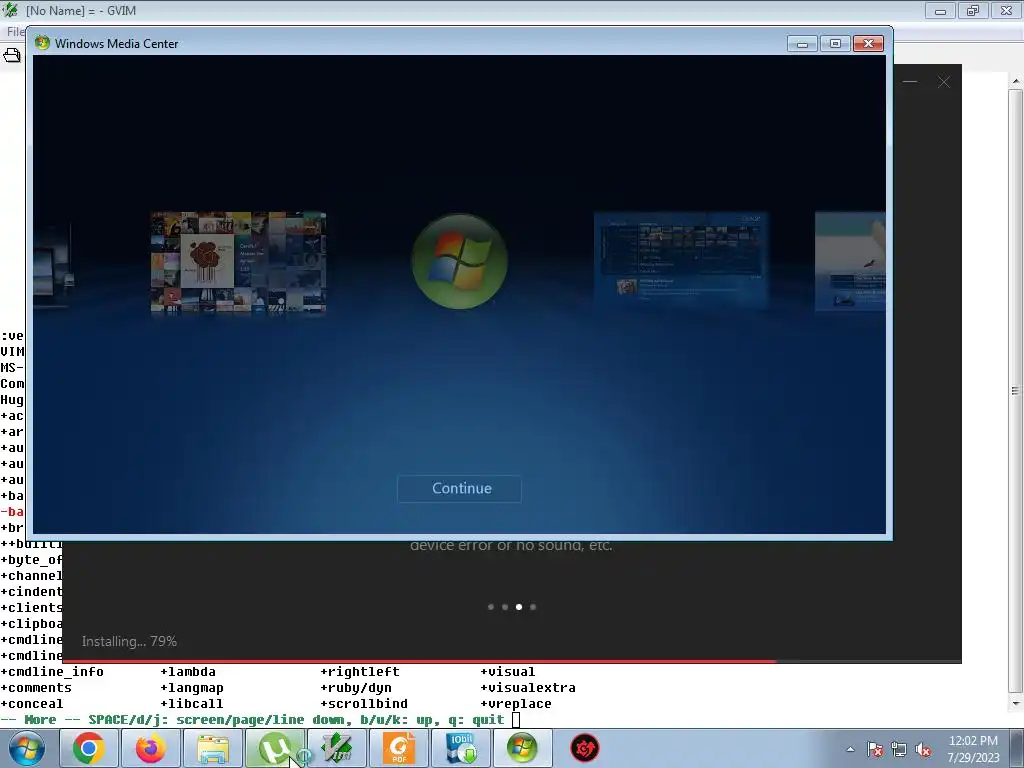Select the first installer slide dot
The height and width of the screenshot is (768, 1024).
tap(490, 607)
